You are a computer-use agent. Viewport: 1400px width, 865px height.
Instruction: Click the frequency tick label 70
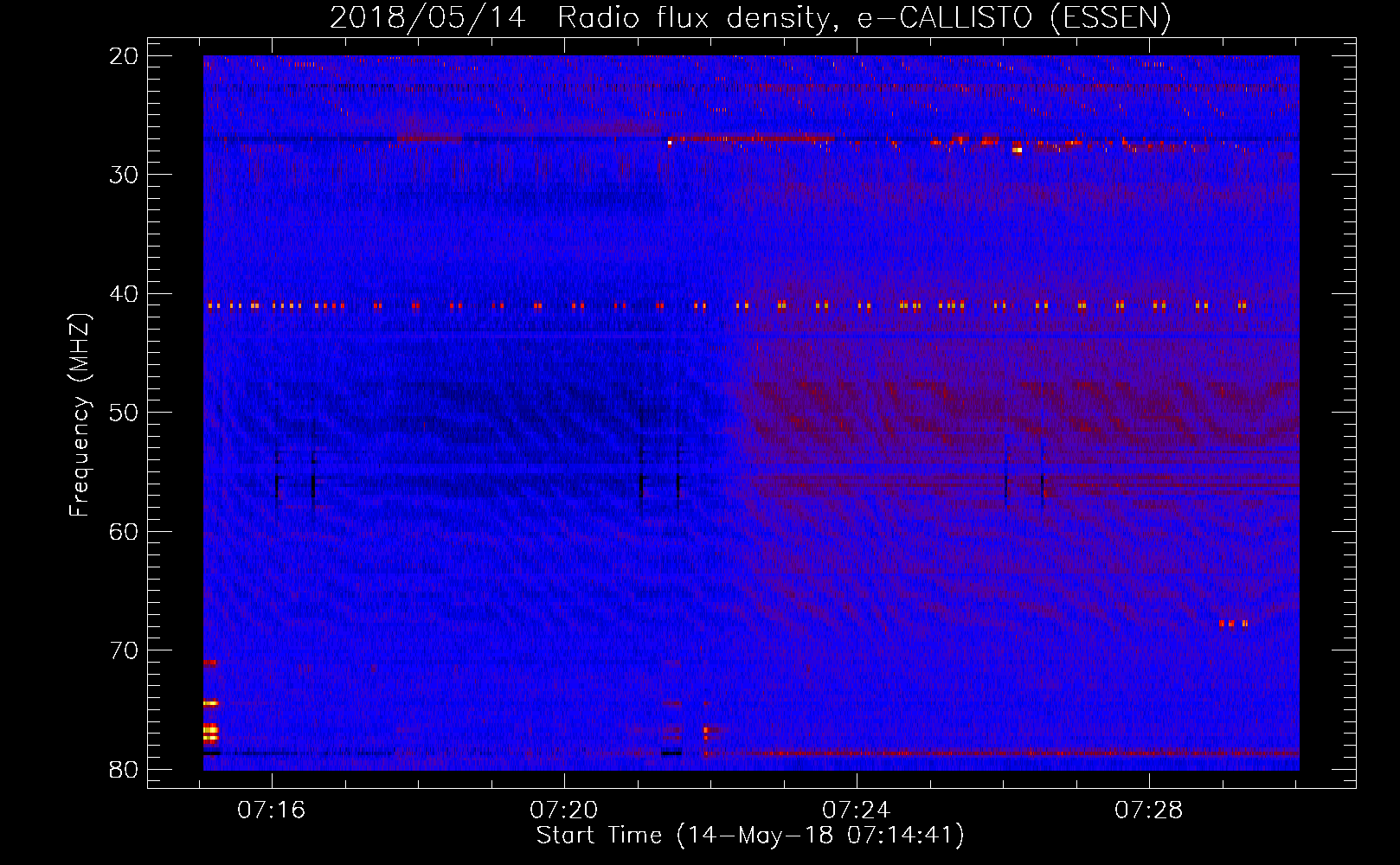(124, 650)
